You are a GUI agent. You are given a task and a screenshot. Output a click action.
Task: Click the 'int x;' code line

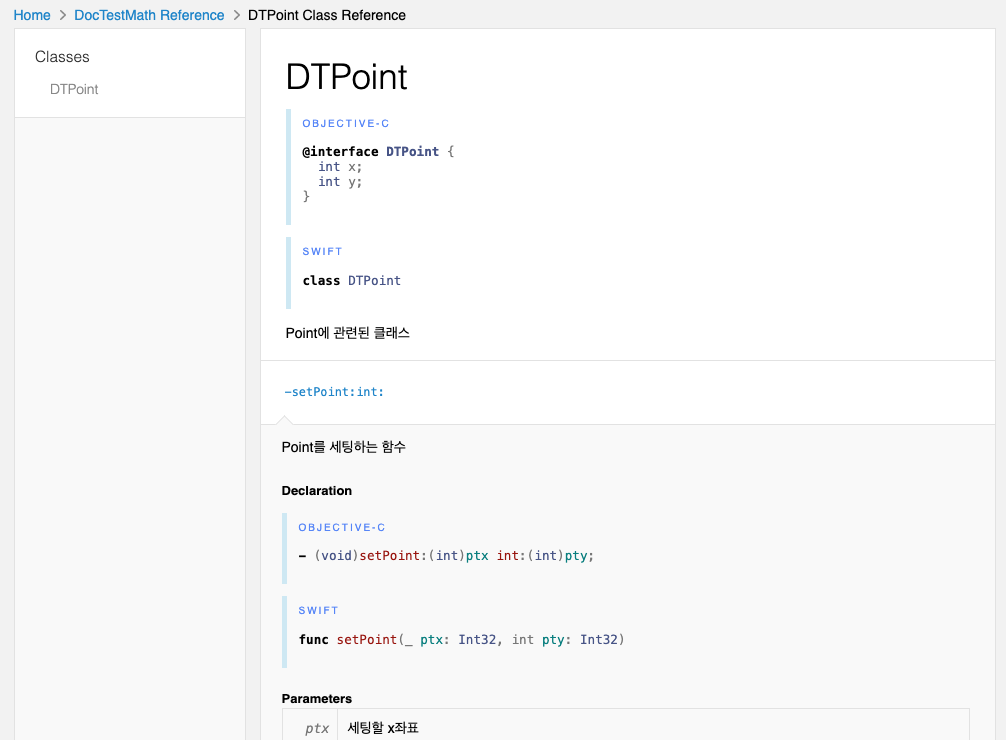coord(340,167)
